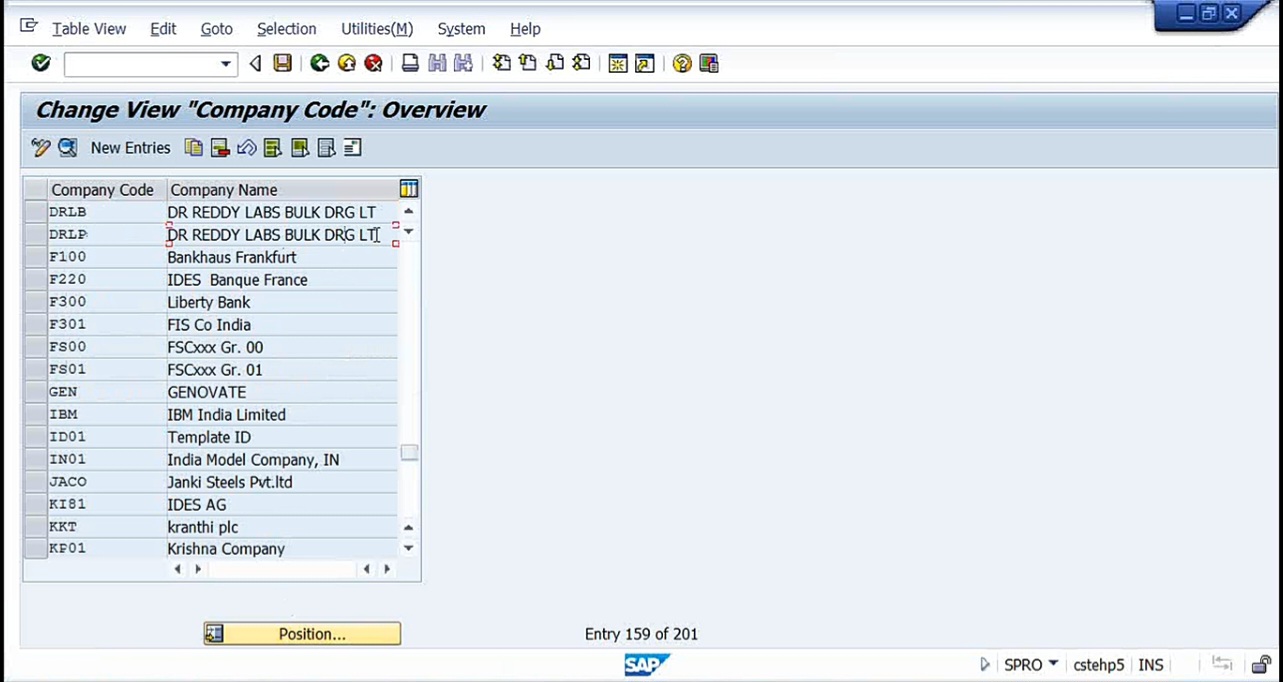The height and width of the screenshot is (682, 1283).
Task: Click the Delete row icon
Action: 220,147
